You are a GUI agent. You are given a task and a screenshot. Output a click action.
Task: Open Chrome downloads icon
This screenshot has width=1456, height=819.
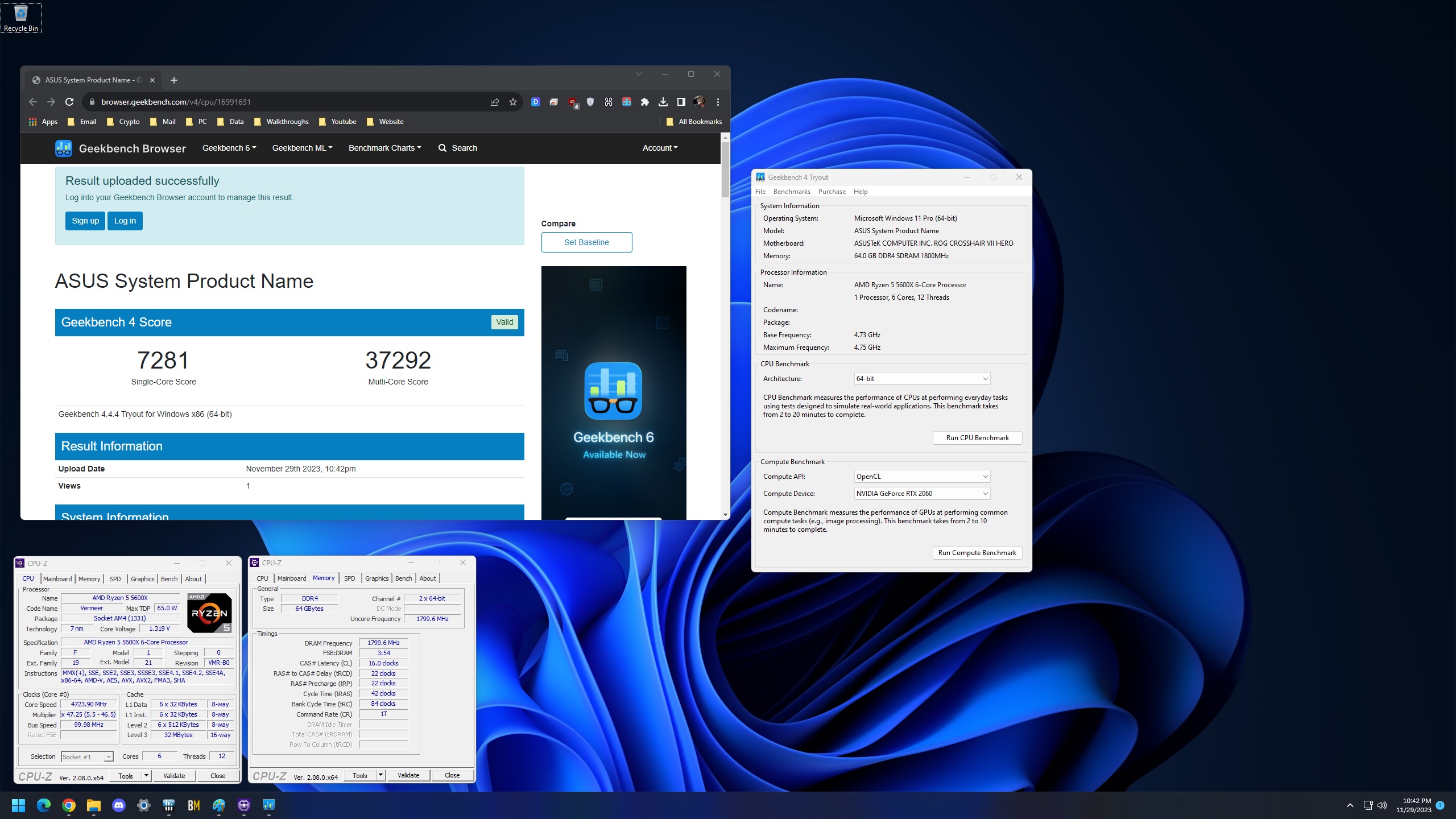pos(663,102)
